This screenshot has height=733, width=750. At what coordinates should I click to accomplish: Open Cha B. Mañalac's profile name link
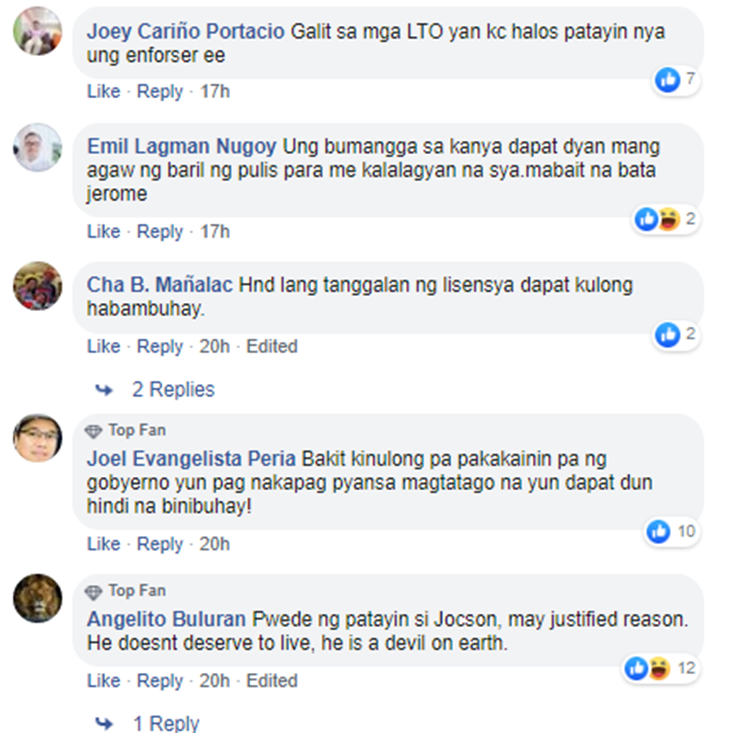(x=160, y=285)
